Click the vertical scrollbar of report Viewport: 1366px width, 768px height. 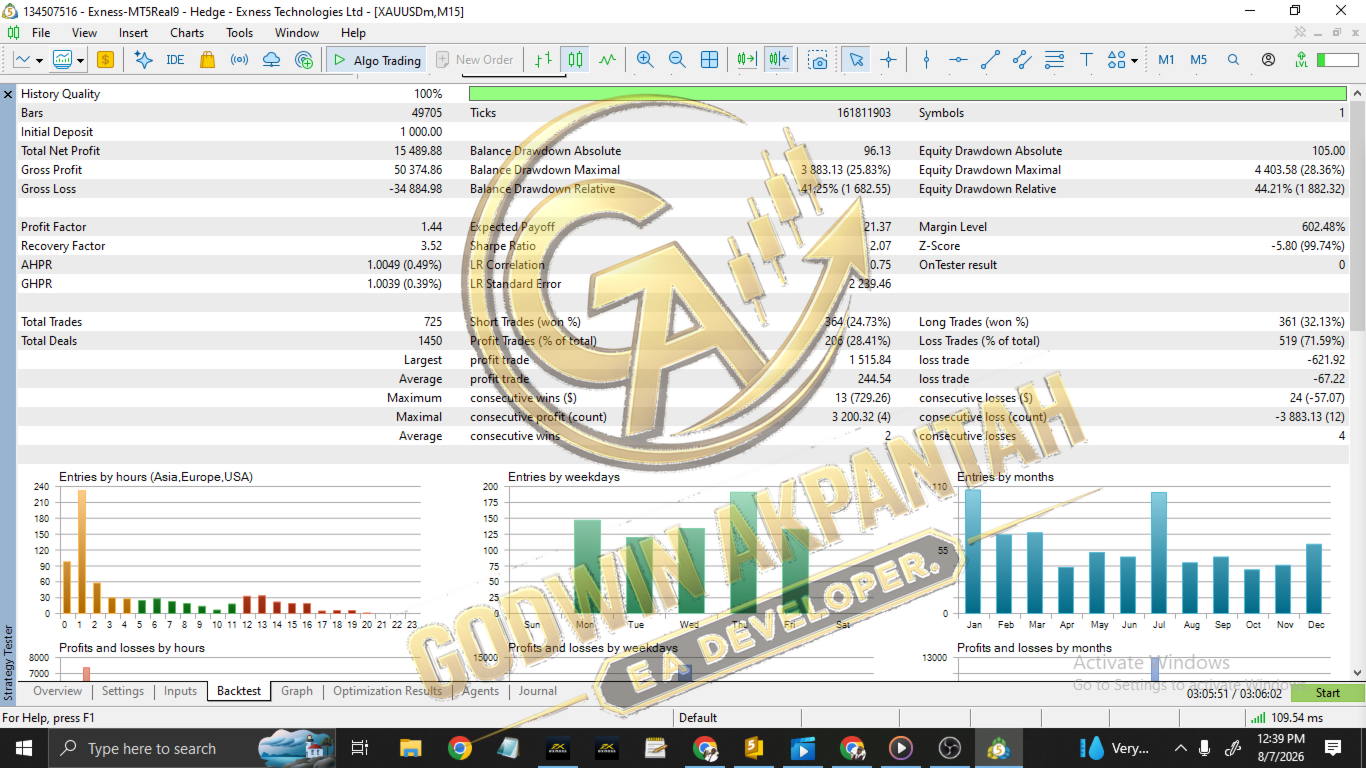coord(1357,382)
